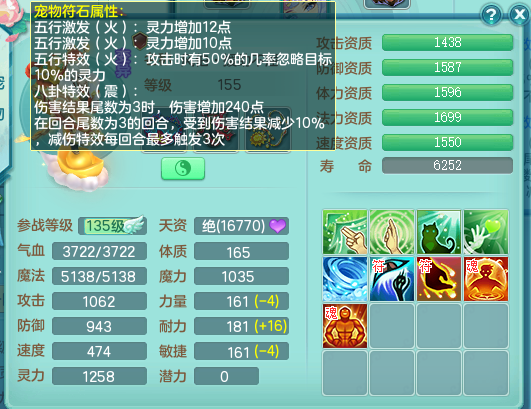Open the black cat skill icon
The image size is (531, 409).
pyautogui.click(x=439, y=232)
